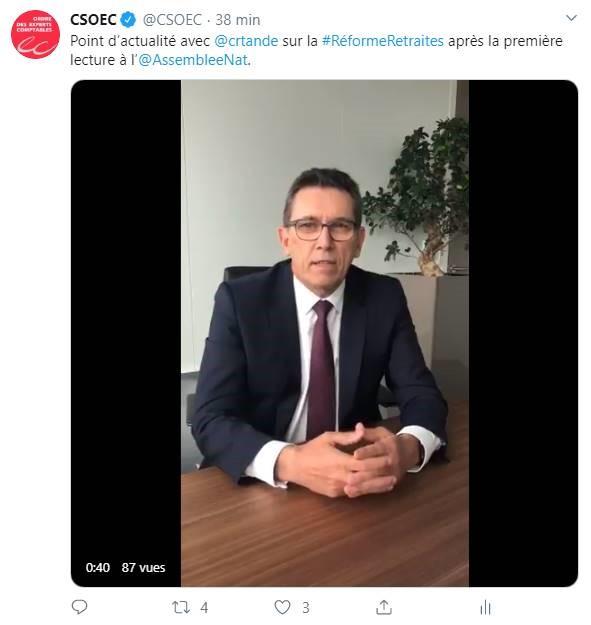
Task: Visit the @AssembleeNat mention
Action: [193, 60]
